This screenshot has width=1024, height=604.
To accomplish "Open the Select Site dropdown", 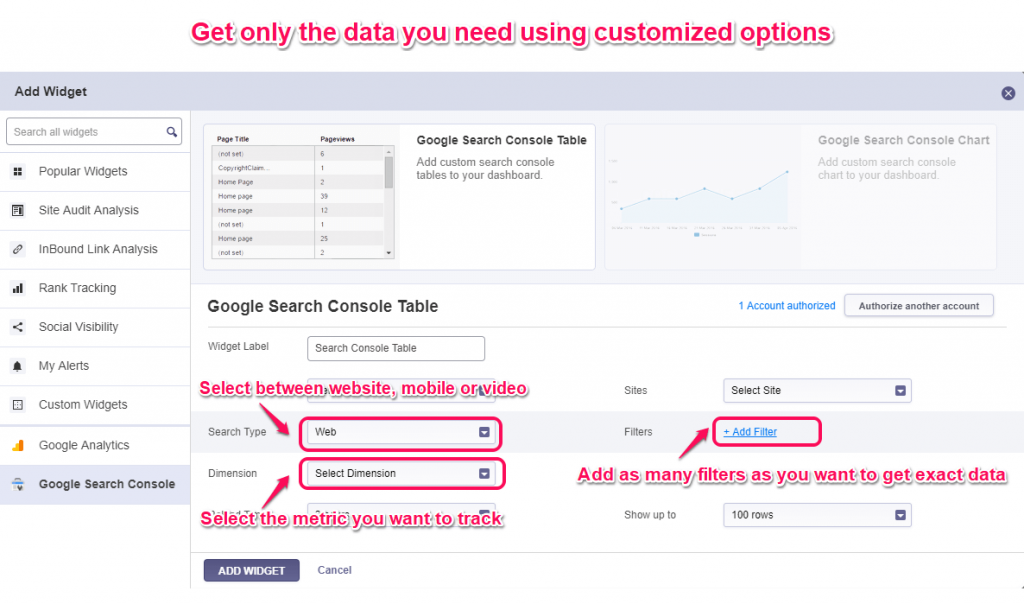I will 816,390.
